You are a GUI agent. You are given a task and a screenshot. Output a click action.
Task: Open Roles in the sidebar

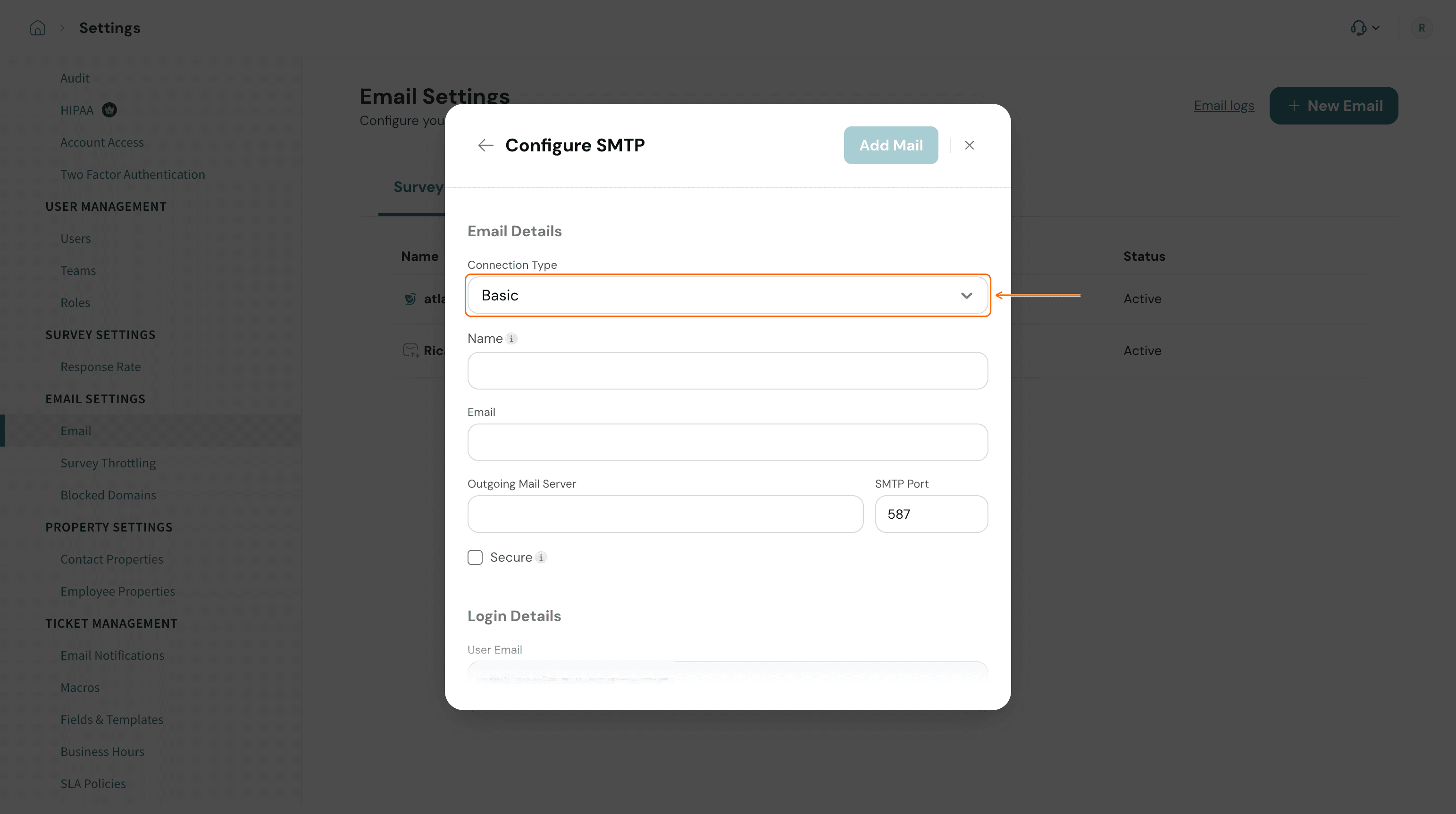point(75,303)
